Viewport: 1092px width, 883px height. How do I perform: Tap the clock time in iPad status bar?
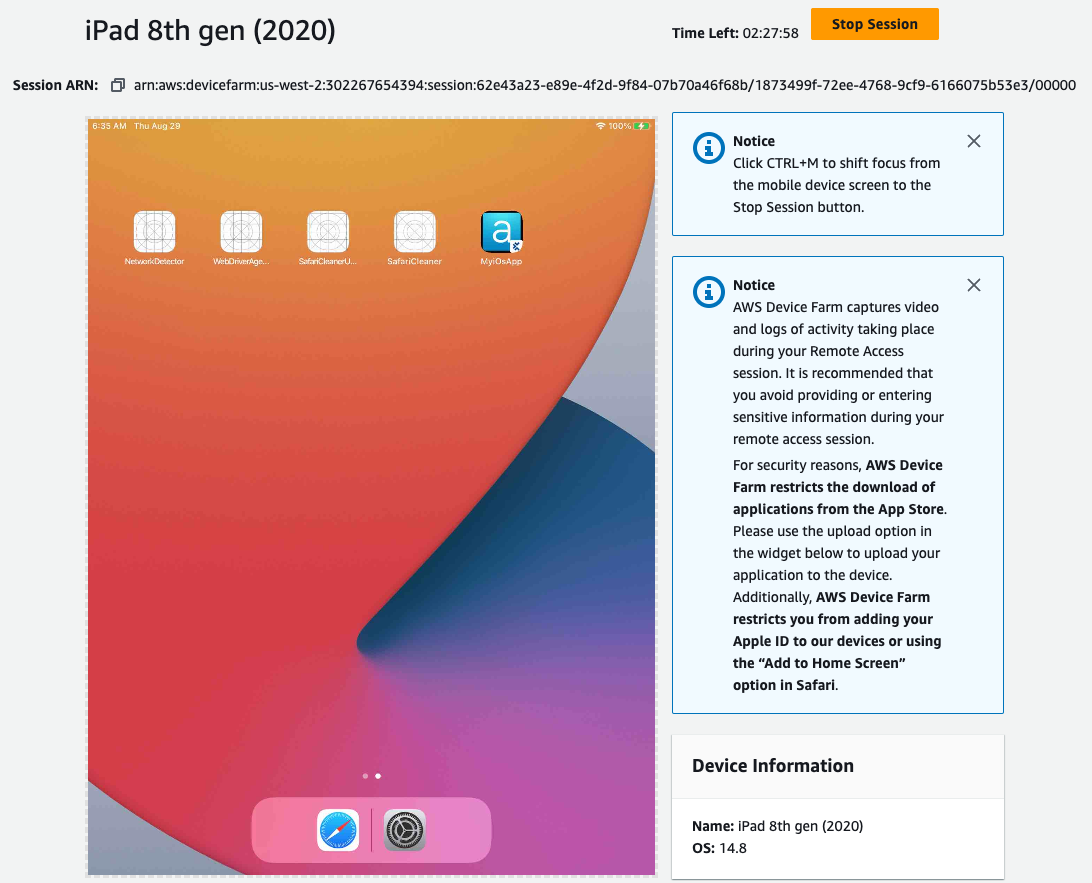click(x=109, y=126)
